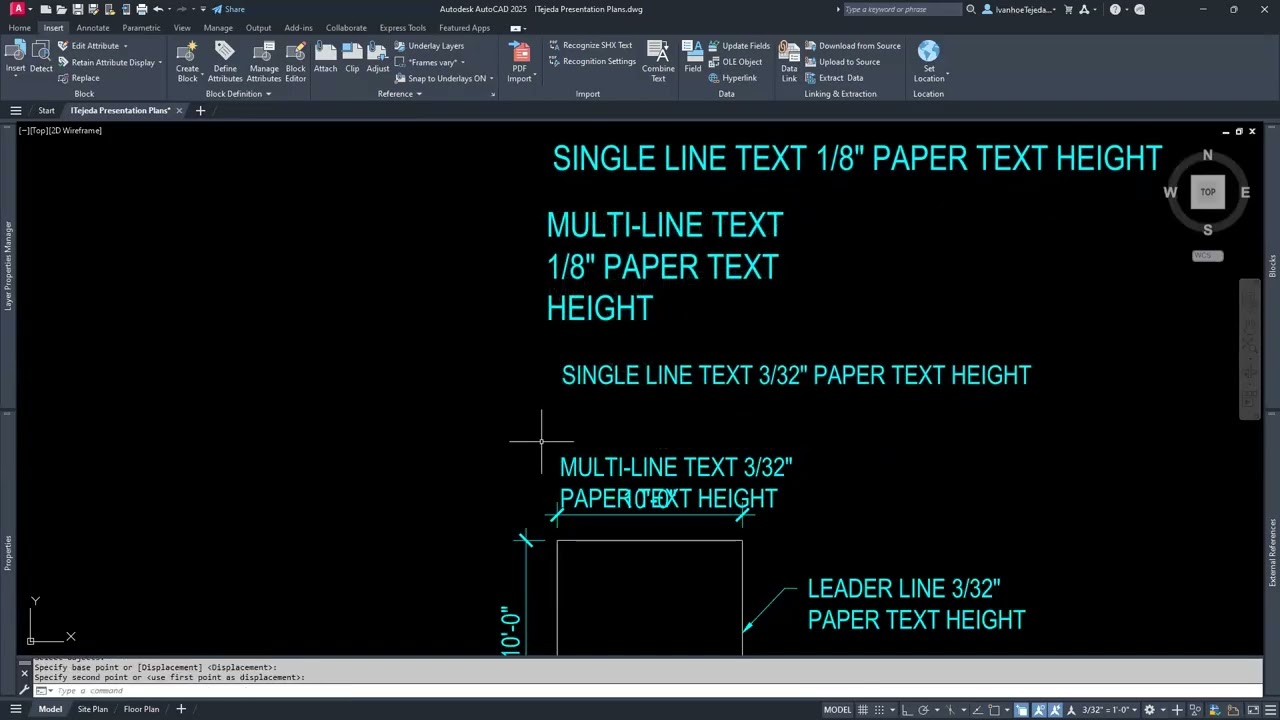The width and height of the screenshot is (1280, 720).
Task: Click the Share button
Action: click(228, 9)
